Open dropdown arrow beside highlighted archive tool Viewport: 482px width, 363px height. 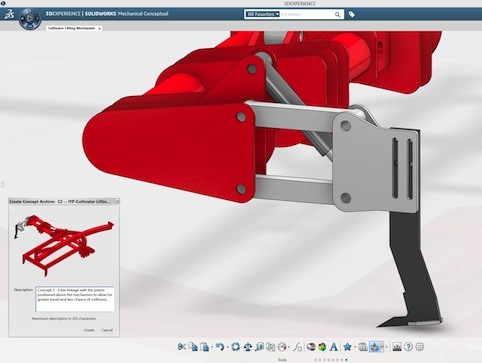click(382, 347)
